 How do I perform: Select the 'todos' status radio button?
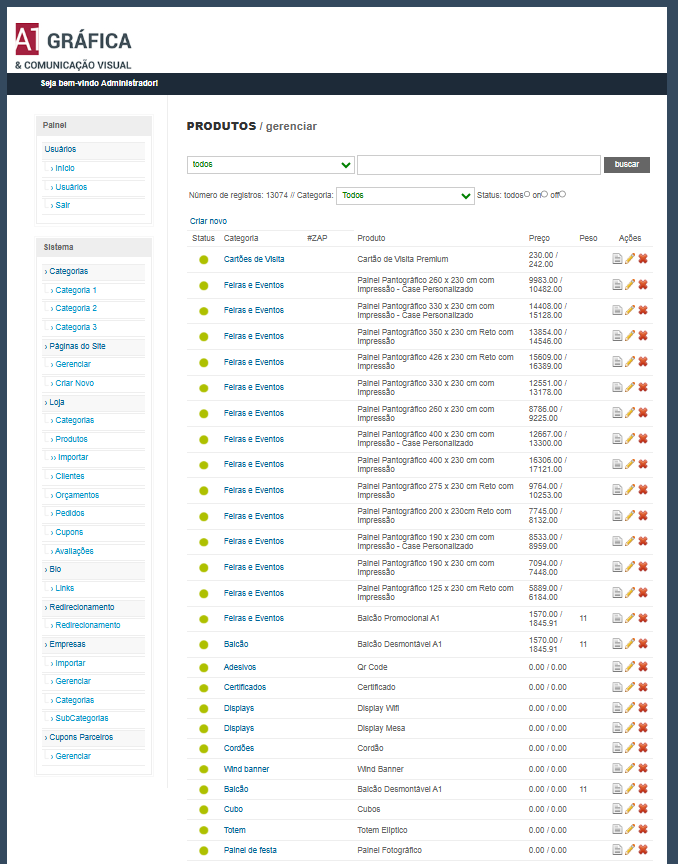[527, 194]
